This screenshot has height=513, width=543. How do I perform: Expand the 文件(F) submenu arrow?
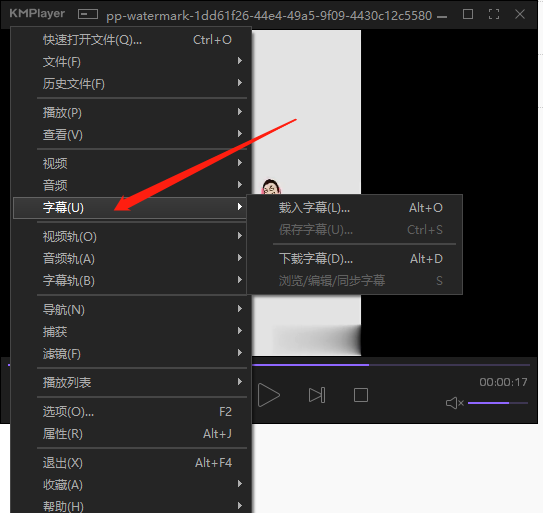[x=240, y=61]
